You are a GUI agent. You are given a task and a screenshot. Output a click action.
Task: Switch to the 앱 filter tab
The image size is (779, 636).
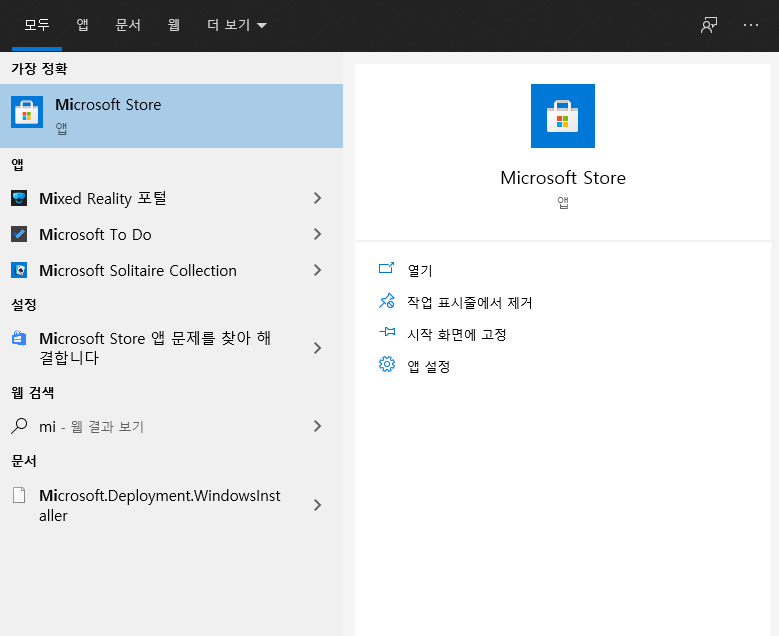click(82, 25)
